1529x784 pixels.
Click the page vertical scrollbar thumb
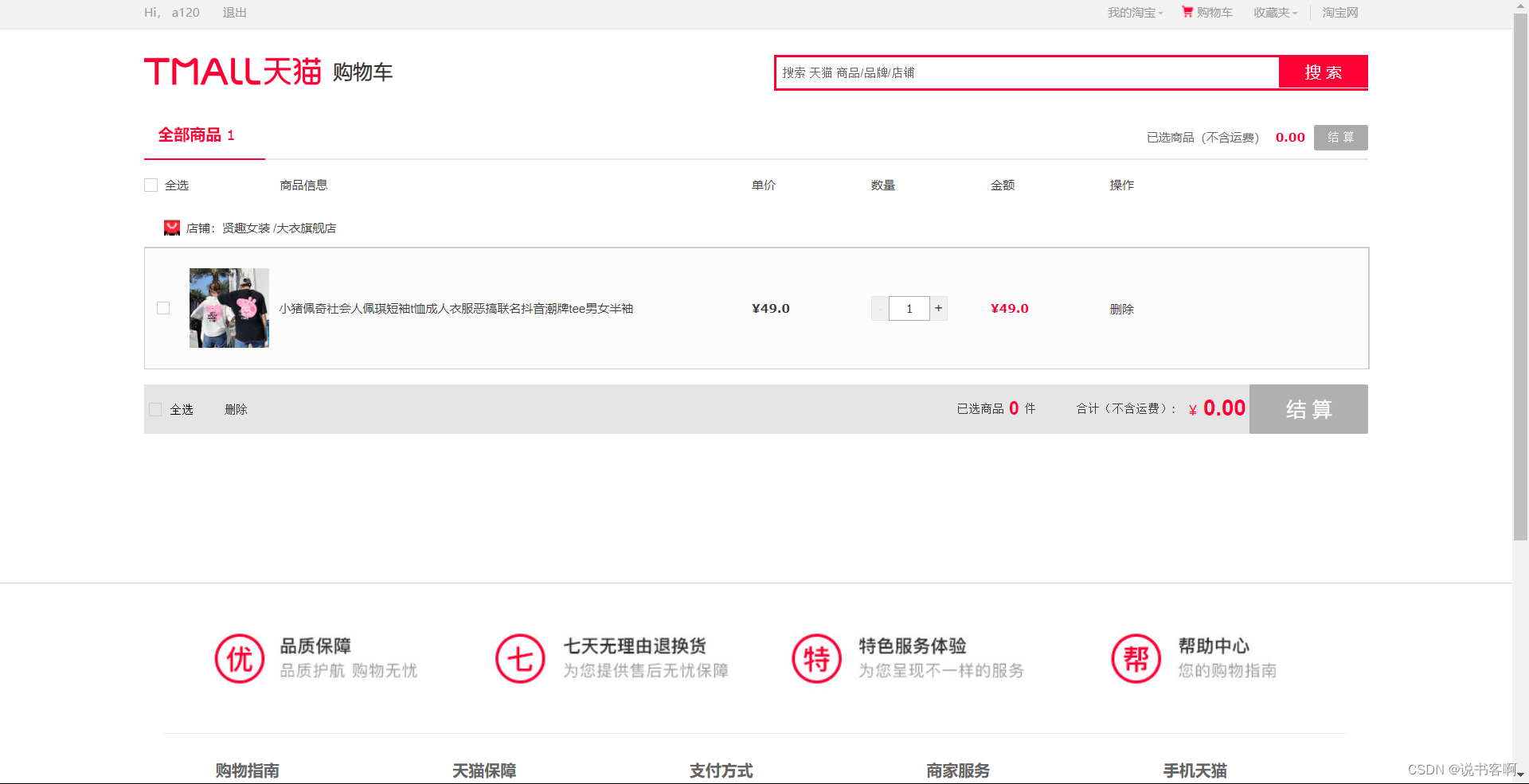[1520, 277]
